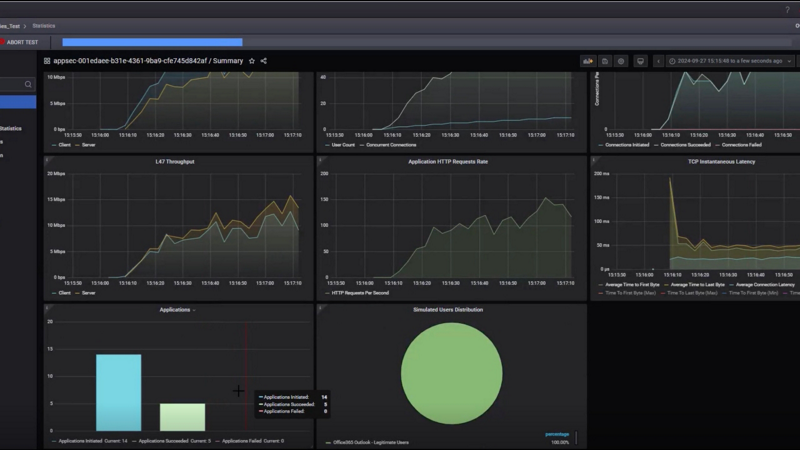Open the help question mark icon

click(787, 10)
